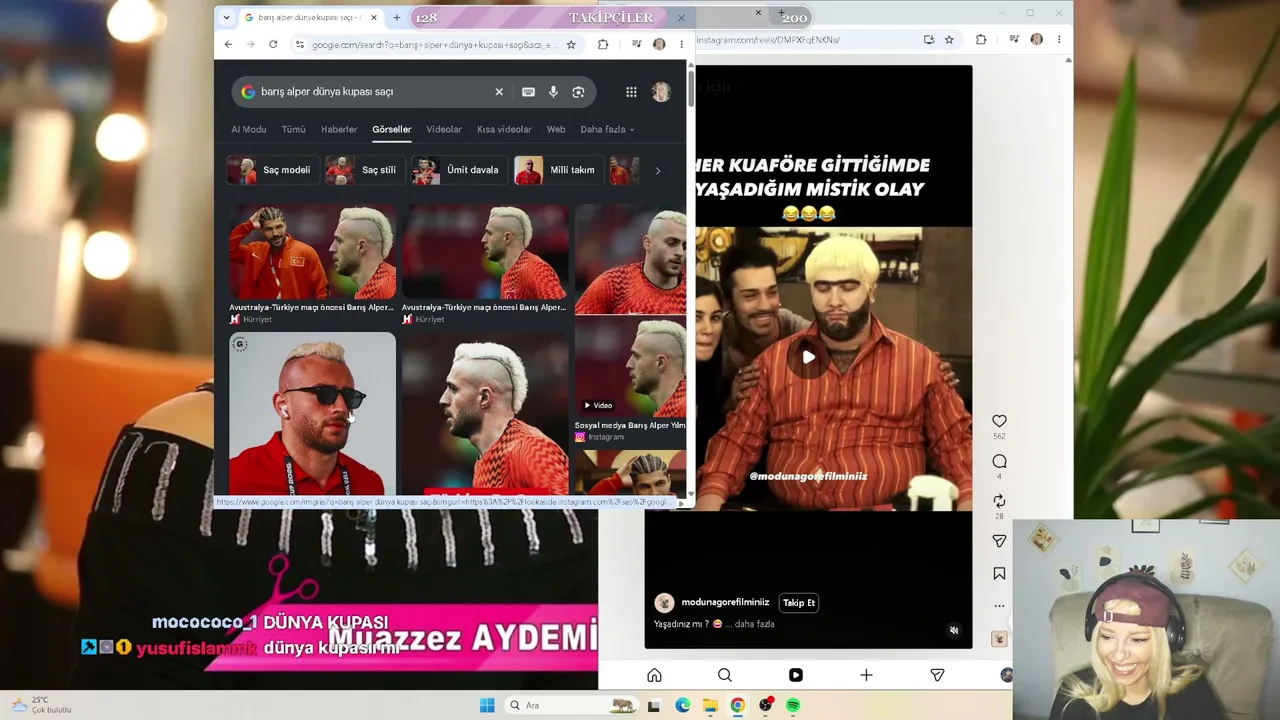Open the modunagorefilminiiz profile link
Viewport: 1280px width, 720px height.
[725, 603]
